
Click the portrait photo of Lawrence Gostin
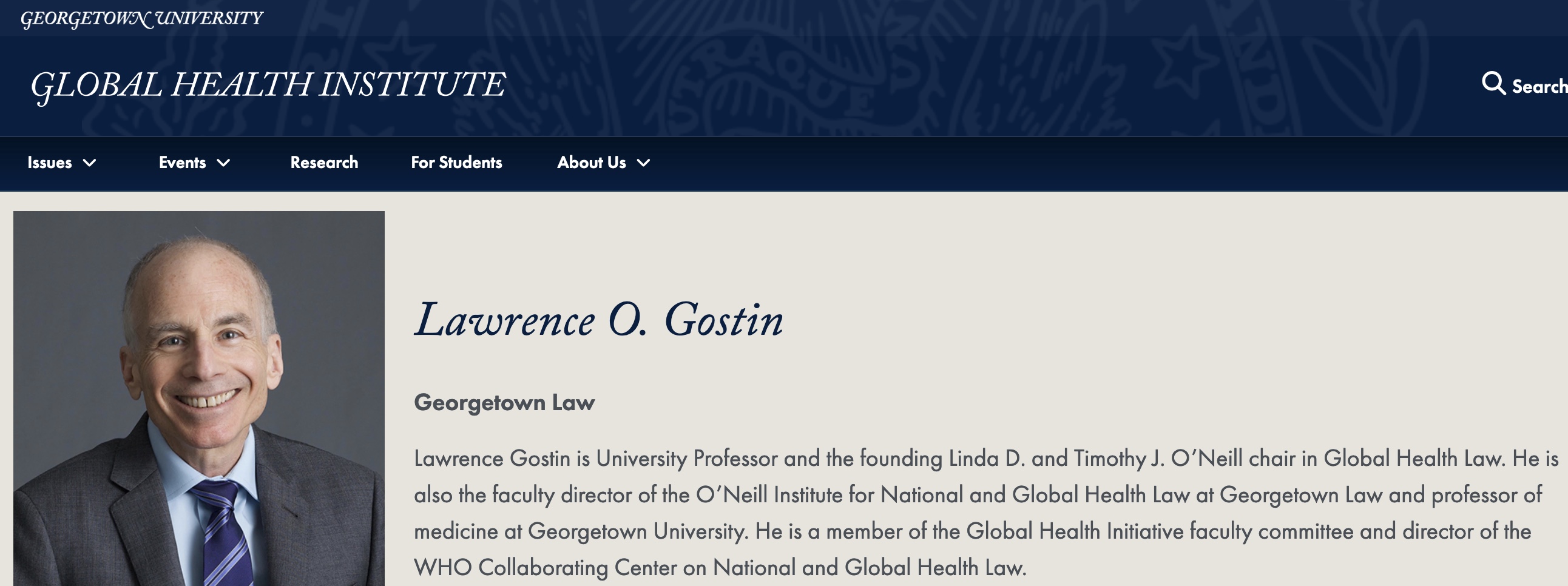199,399
